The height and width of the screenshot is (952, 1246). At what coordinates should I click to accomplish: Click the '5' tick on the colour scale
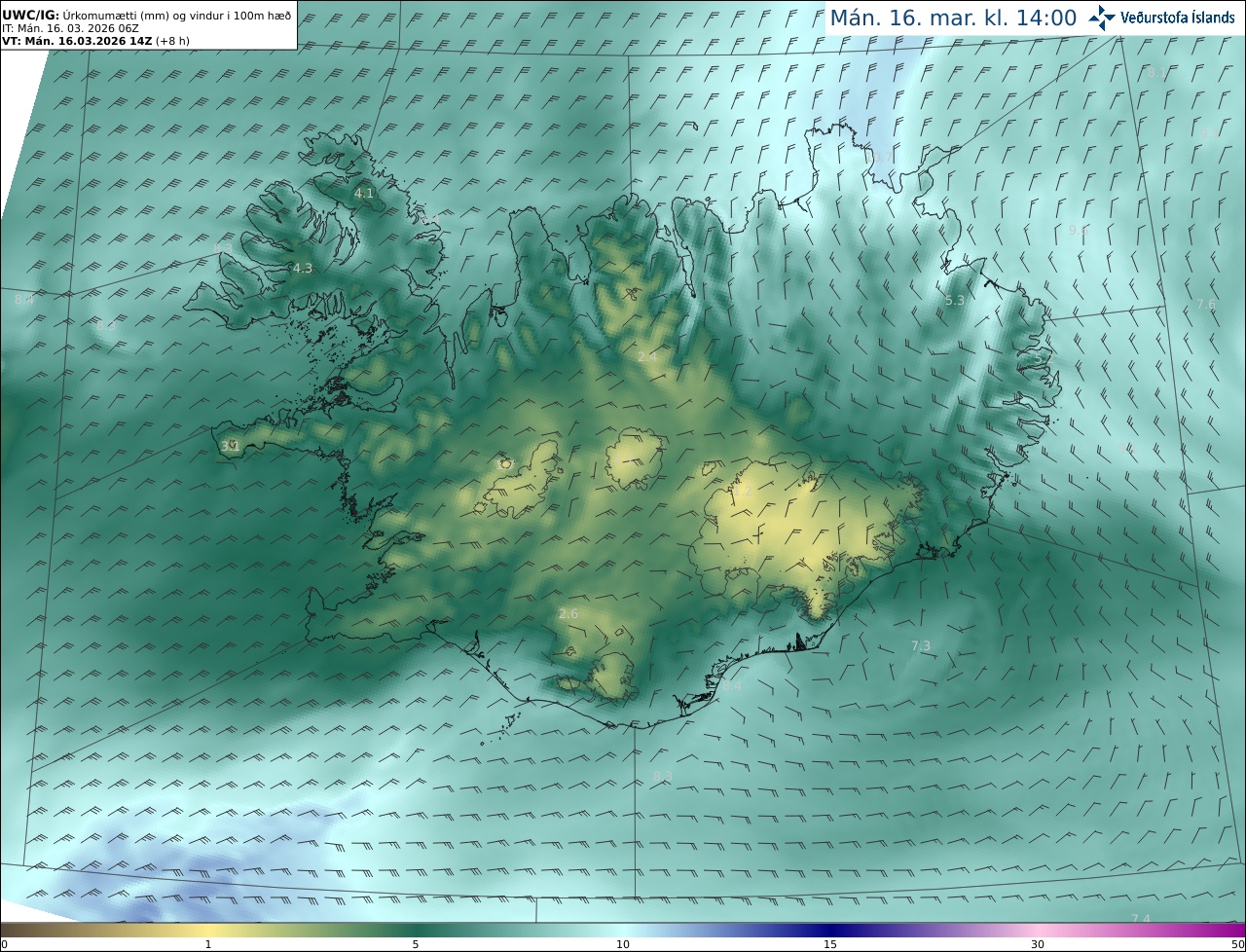416,944
